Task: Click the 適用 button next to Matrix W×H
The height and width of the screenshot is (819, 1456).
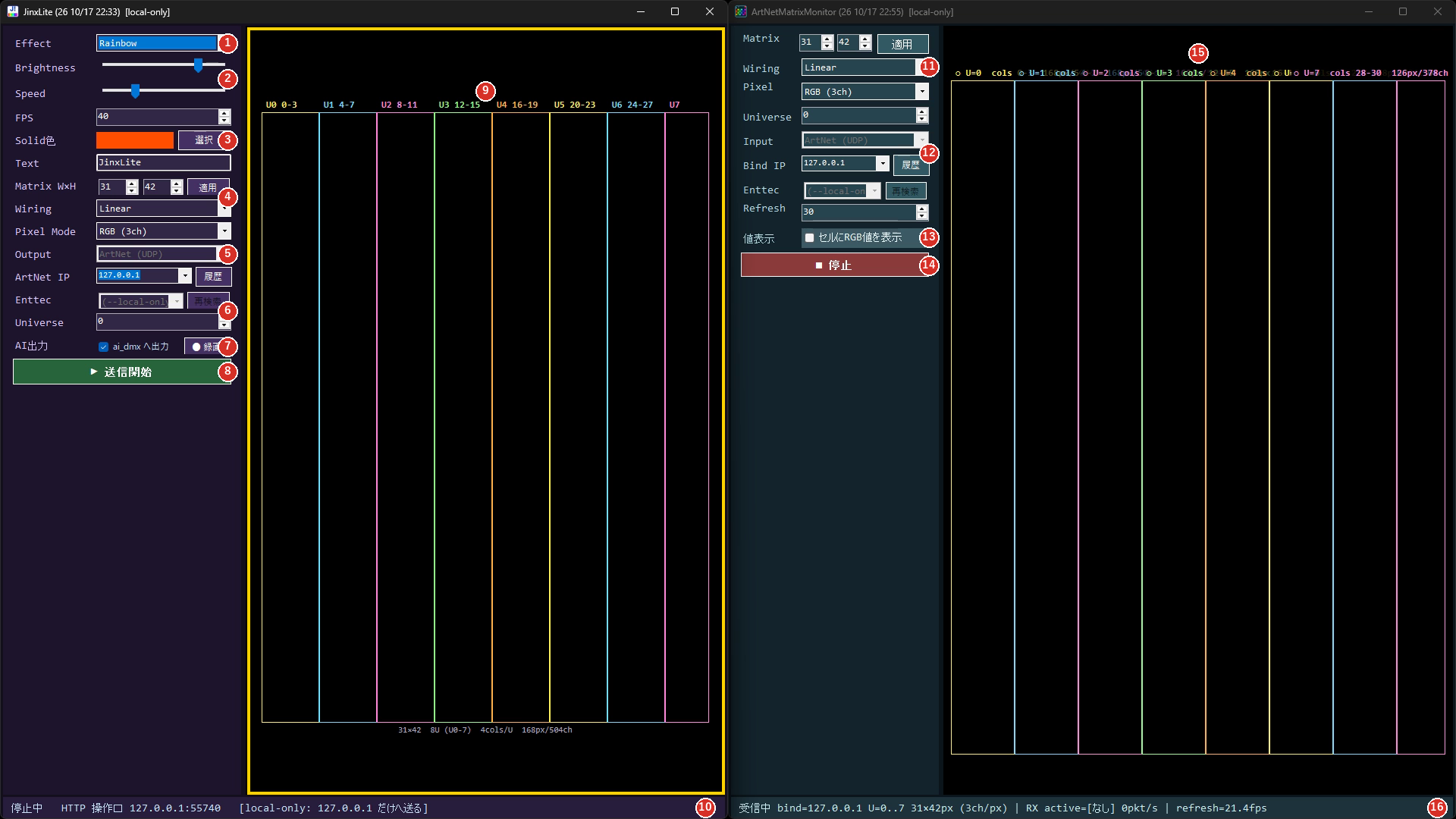Action: (x=208, y=187)
